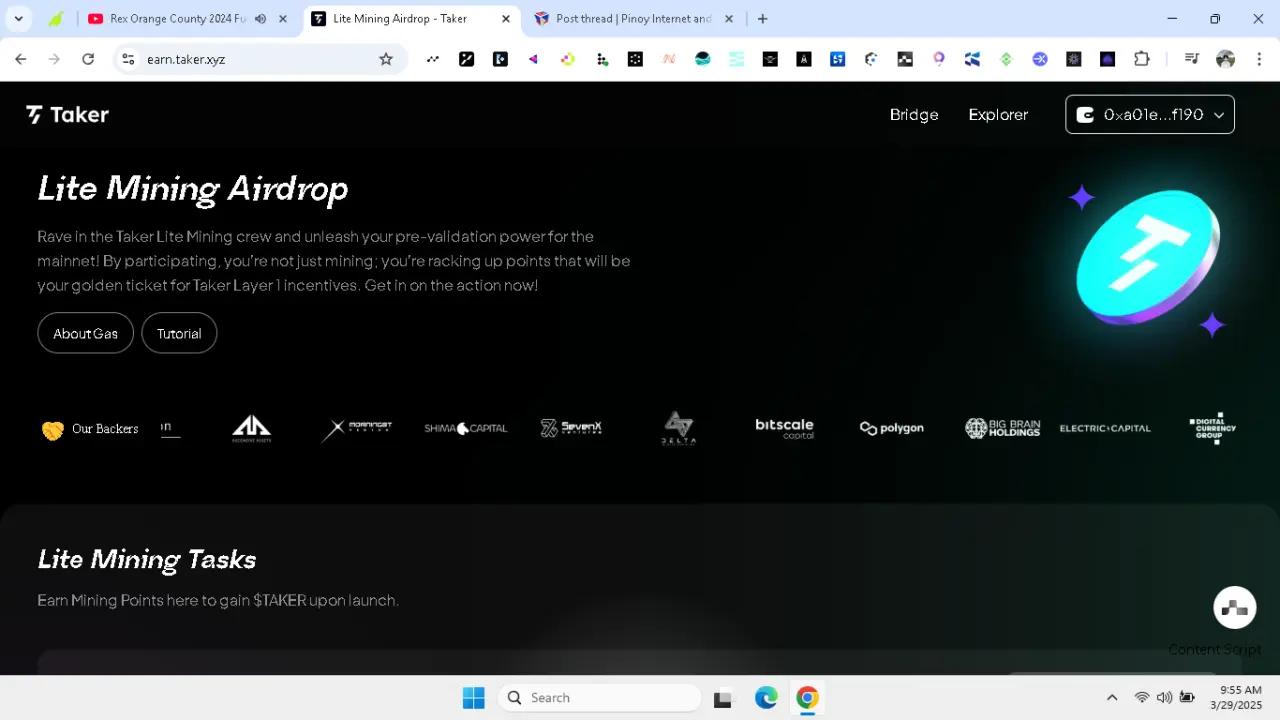Go back to the previous page
This screenshot has height=720, width=1280.
21,59
